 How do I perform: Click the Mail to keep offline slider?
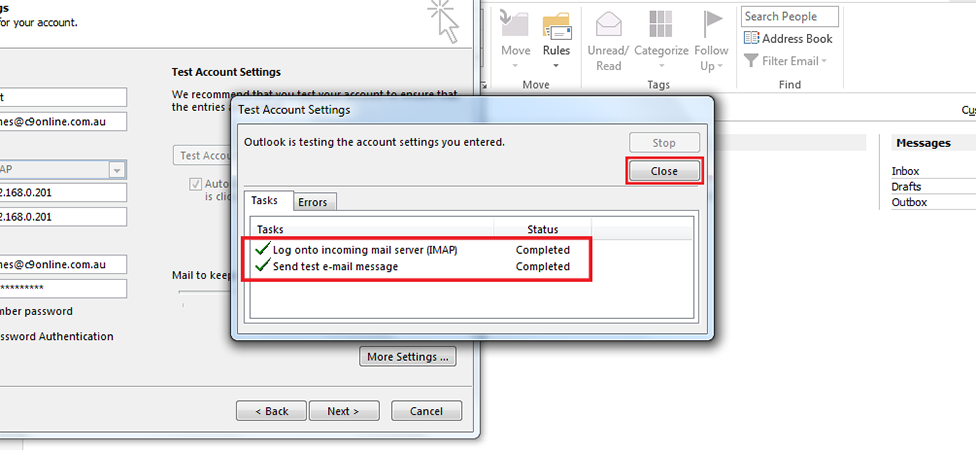(x=205, y=294)
